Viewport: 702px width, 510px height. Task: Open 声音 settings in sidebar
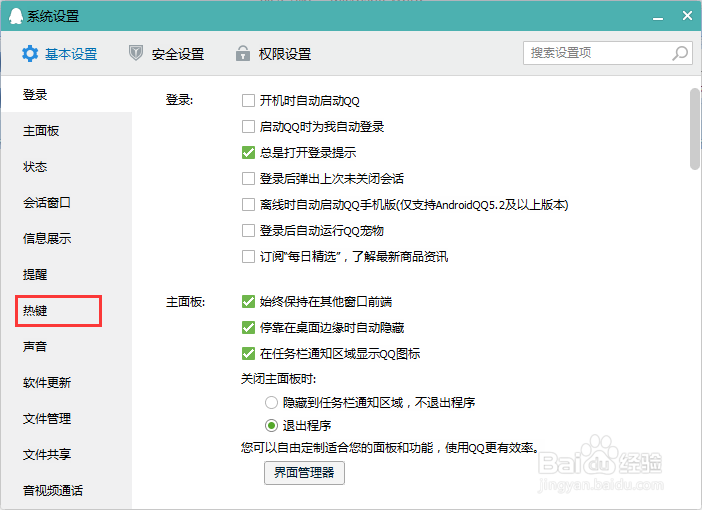click(x=67, y=346)
